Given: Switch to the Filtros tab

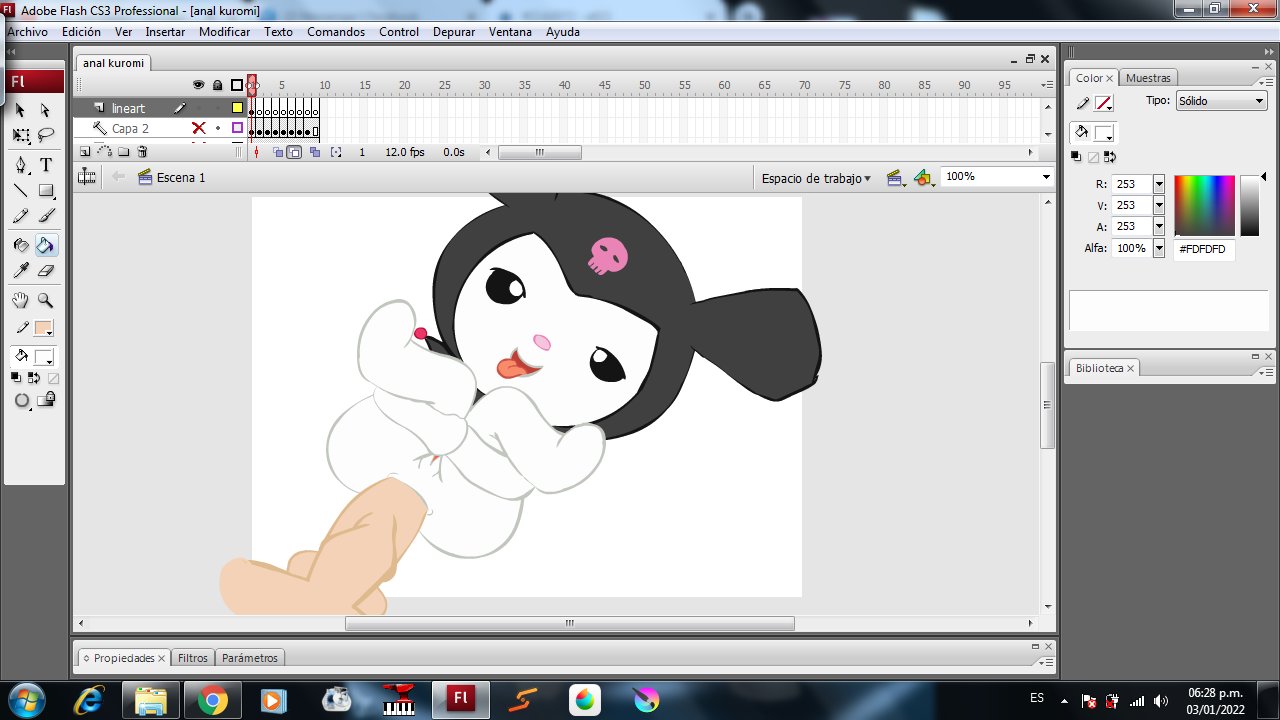Looking at the screenshot, I should pyautogui.click(x=193, y=658).
